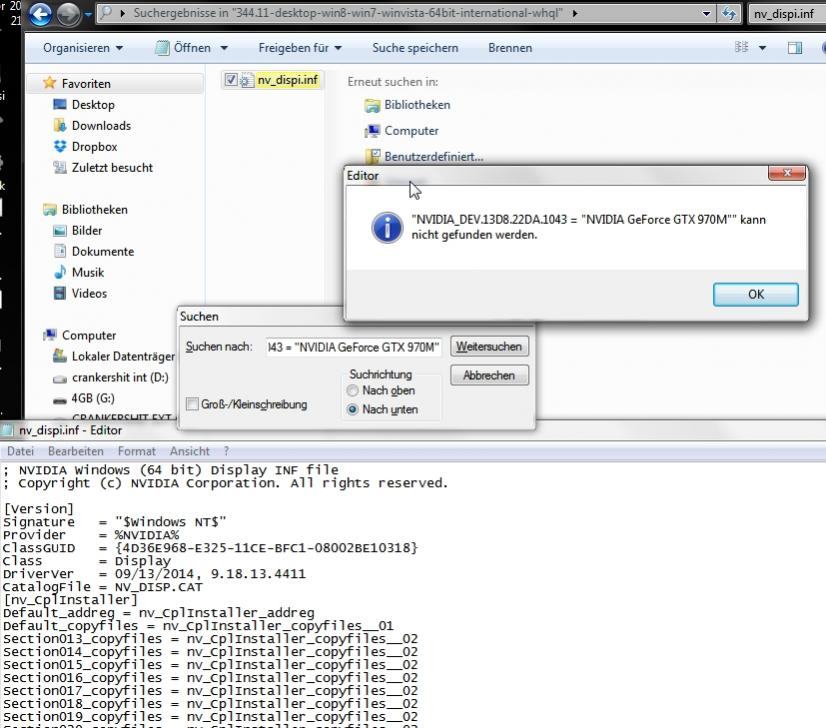Click Abbrechen in the Suchen dialog
Viewport: 826px width, 728px height.
(489, 376)
